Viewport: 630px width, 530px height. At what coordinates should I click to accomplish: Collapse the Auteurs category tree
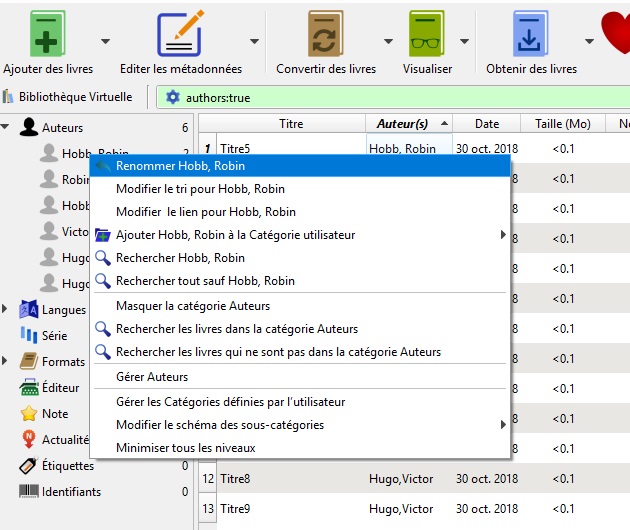5,127
